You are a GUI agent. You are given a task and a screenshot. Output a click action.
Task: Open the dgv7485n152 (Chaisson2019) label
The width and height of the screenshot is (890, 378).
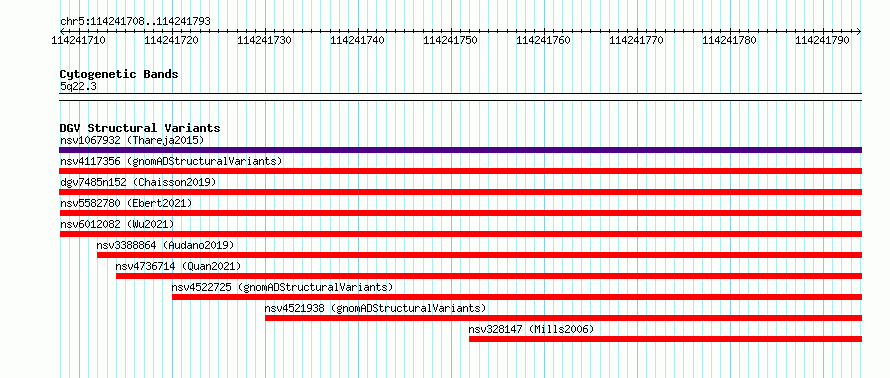[138, 182]
